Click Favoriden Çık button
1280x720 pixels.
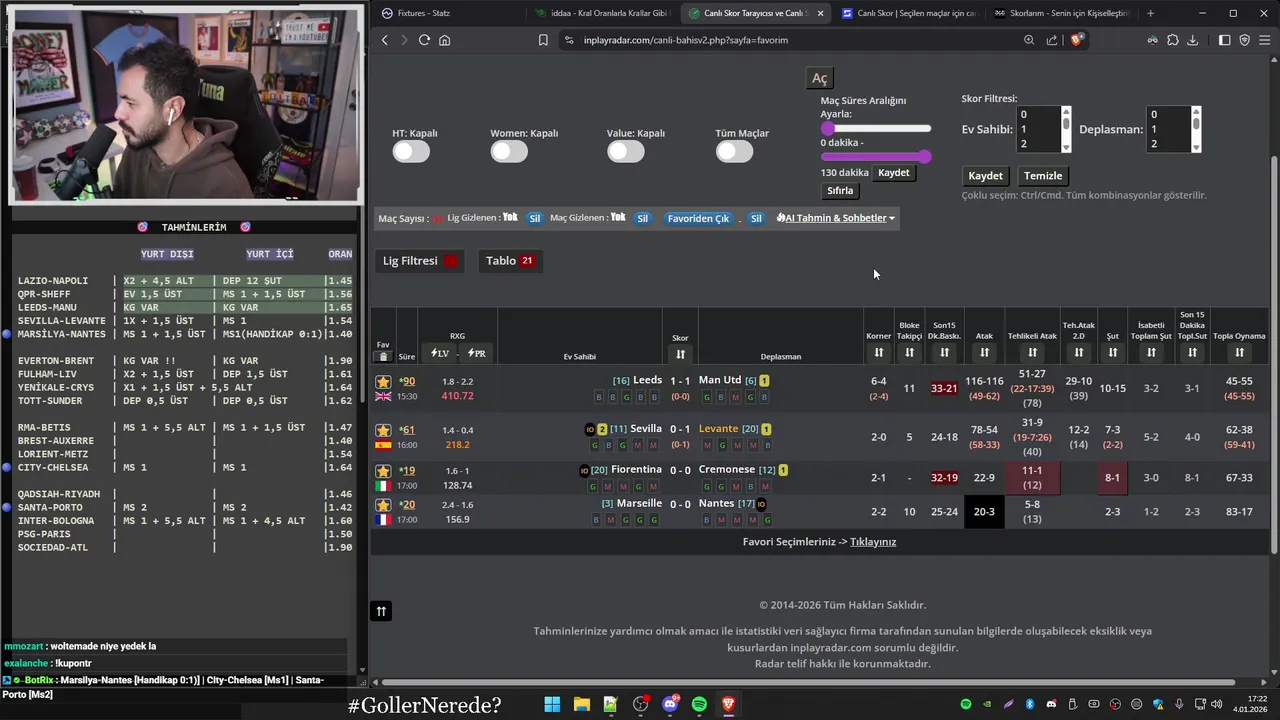[698, 218]
